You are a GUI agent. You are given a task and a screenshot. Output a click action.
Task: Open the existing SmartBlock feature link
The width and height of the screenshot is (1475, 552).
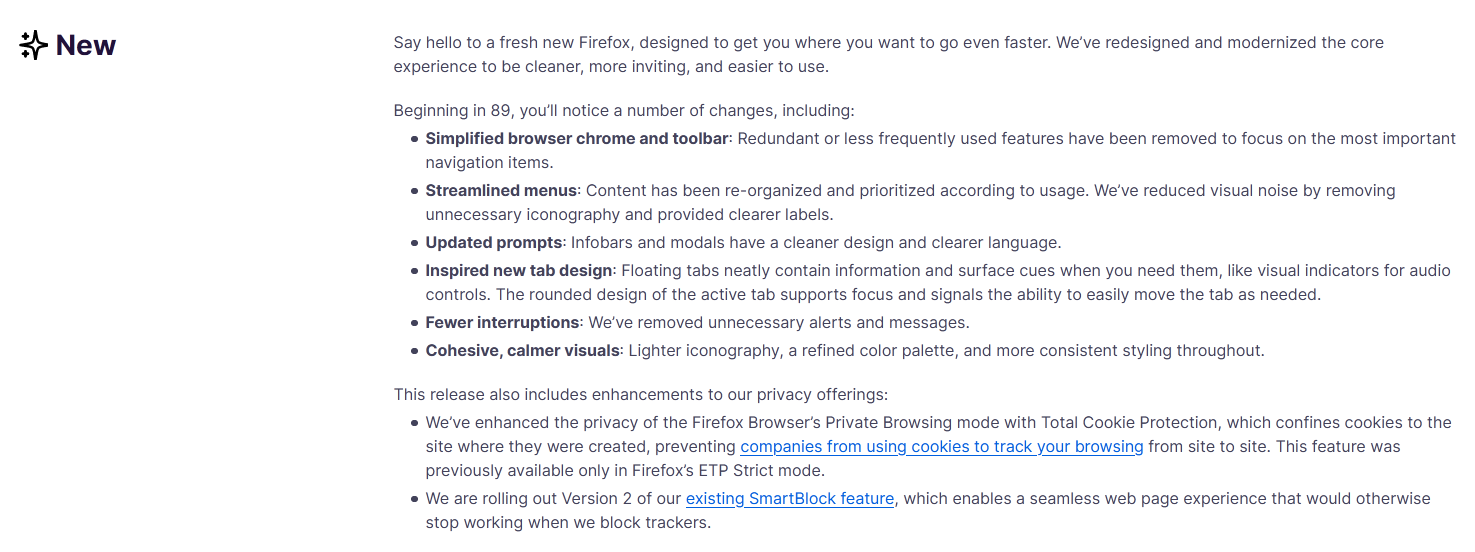pyautogui.click(x=790, y=498)
